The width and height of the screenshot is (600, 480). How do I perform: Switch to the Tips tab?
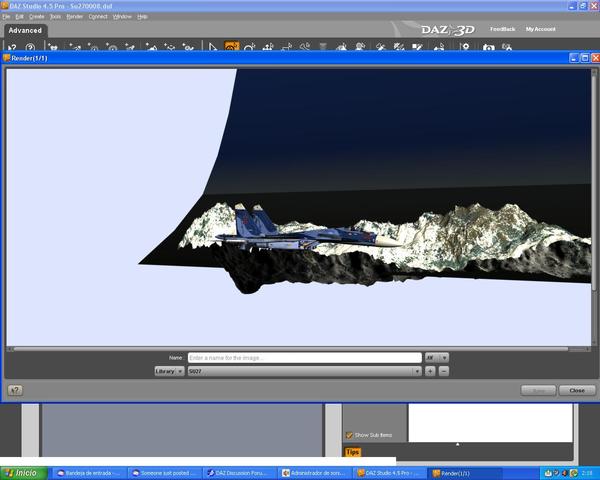click(352, 452)
